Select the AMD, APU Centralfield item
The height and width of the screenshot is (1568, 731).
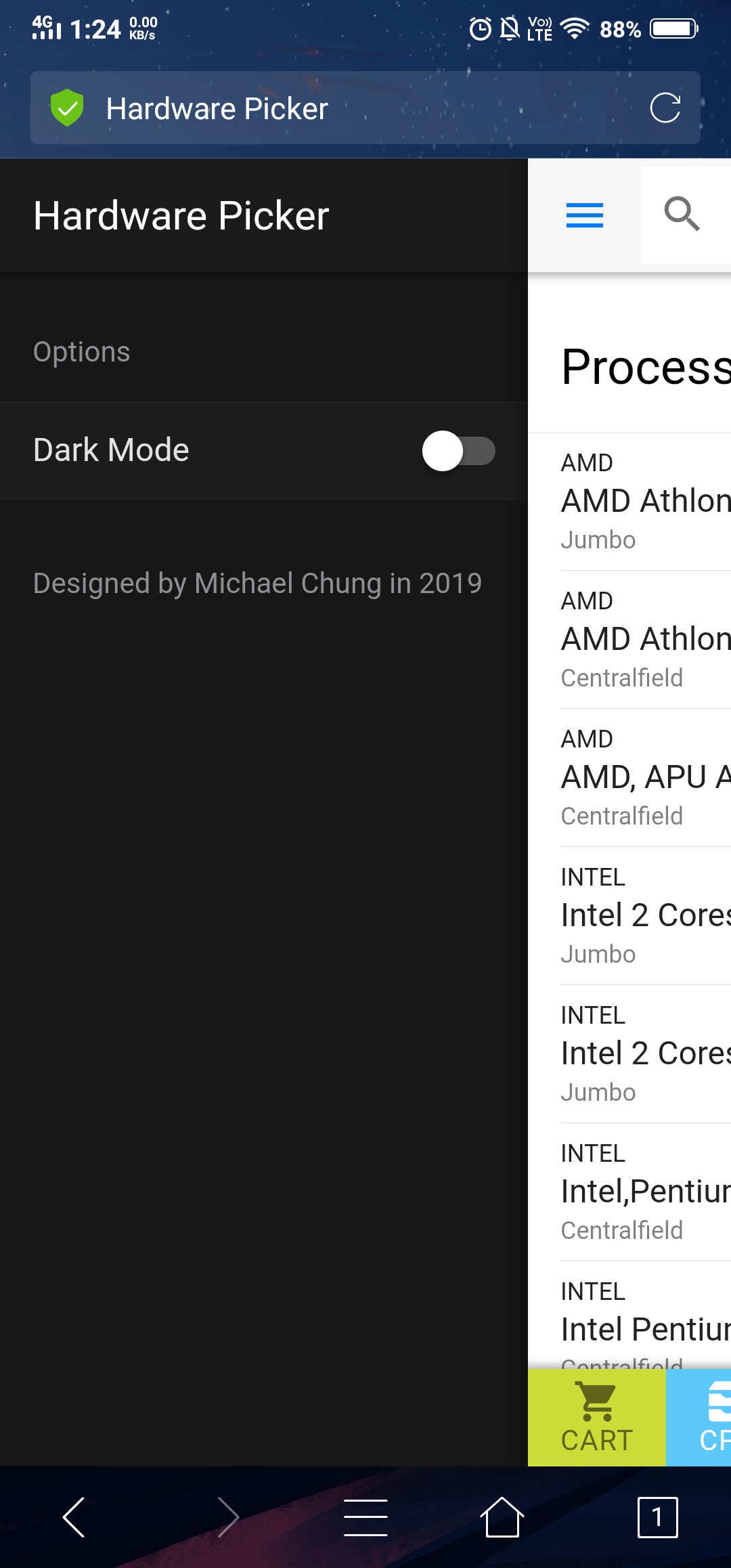pos(646,778)
